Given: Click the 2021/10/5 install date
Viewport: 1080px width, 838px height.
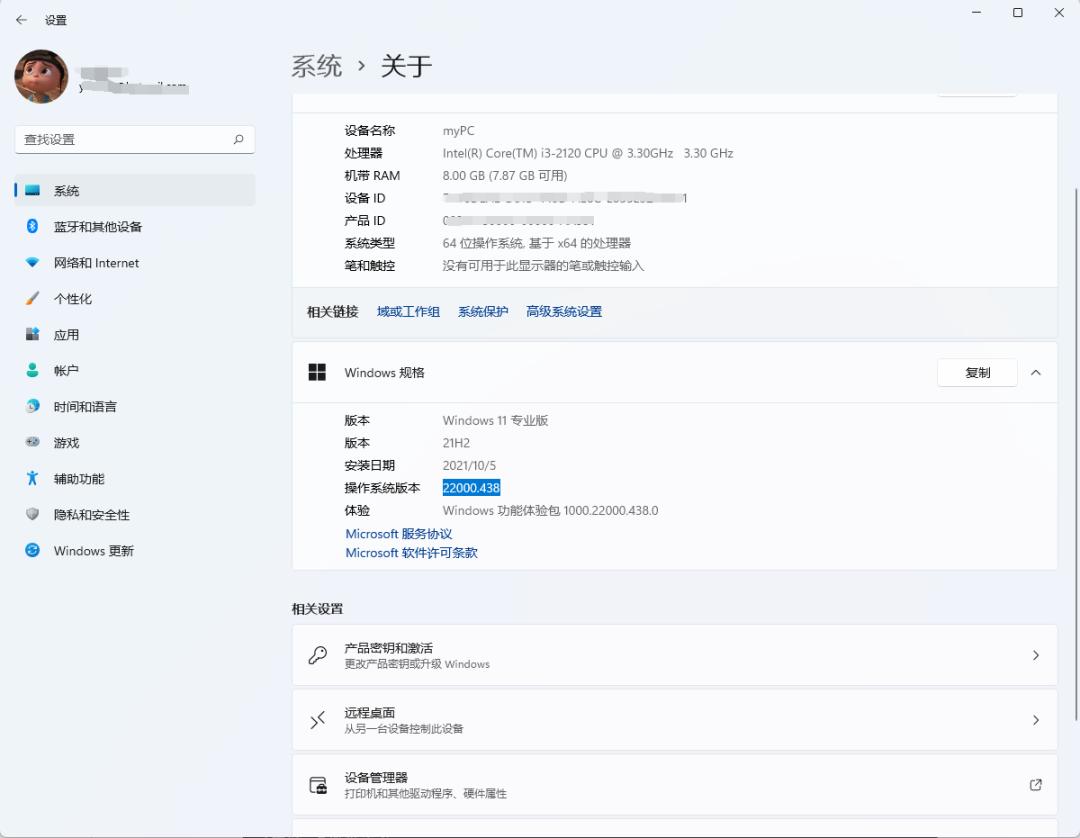Looking at the screenshot, I should 469,465.
